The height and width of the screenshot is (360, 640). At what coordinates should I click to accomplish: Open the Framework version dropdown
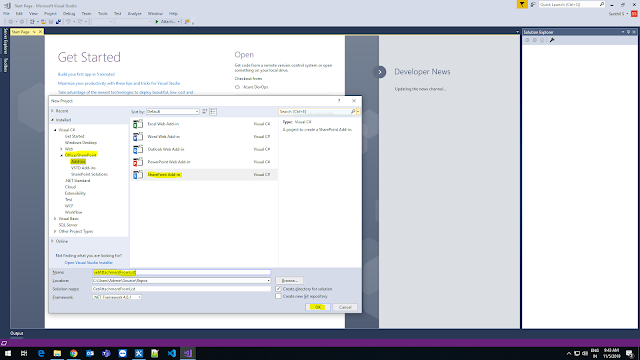117,297
